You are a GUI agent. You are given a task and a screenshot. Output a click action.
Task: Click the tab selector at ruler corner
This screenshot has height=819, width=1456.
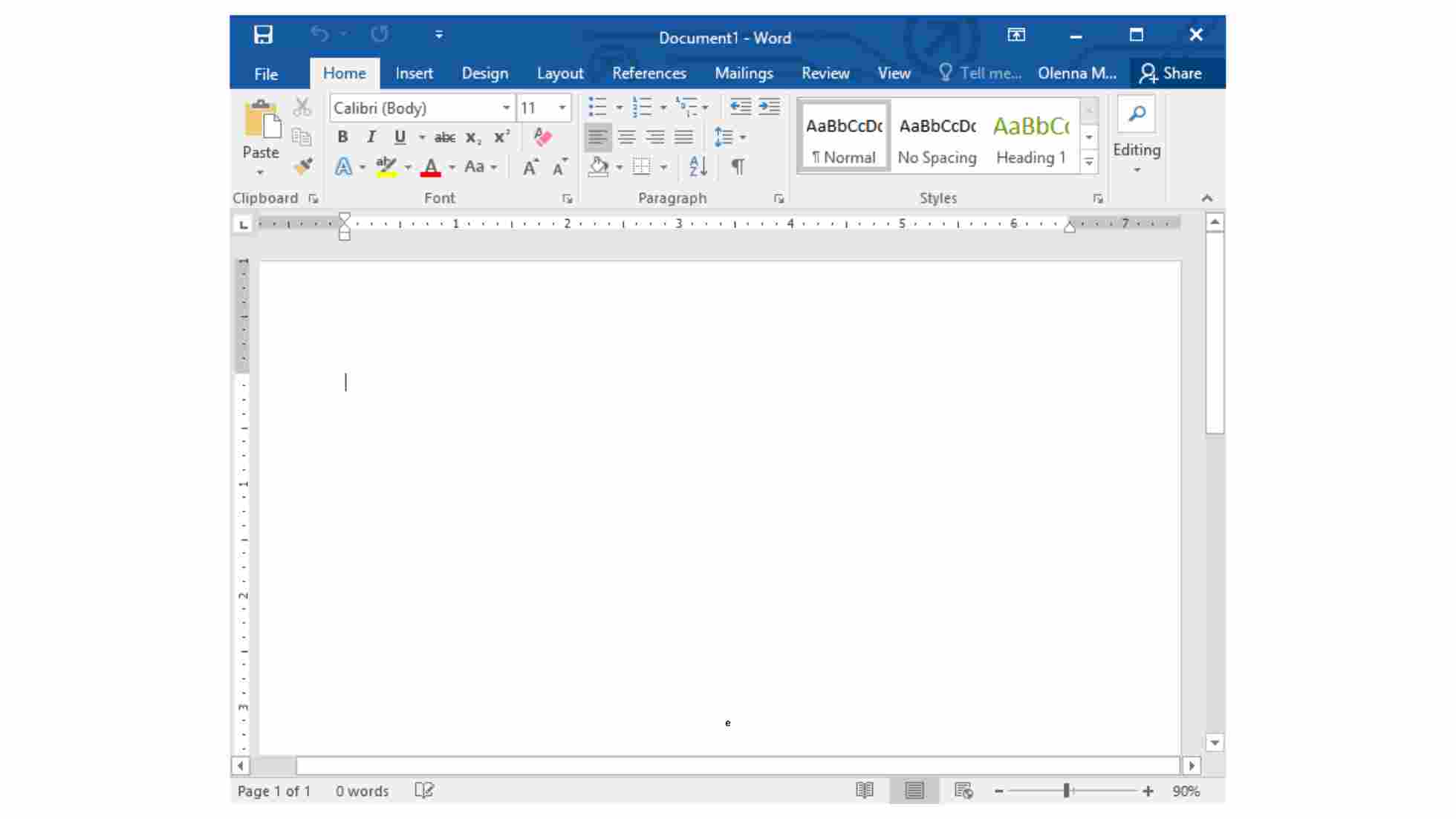243,223
